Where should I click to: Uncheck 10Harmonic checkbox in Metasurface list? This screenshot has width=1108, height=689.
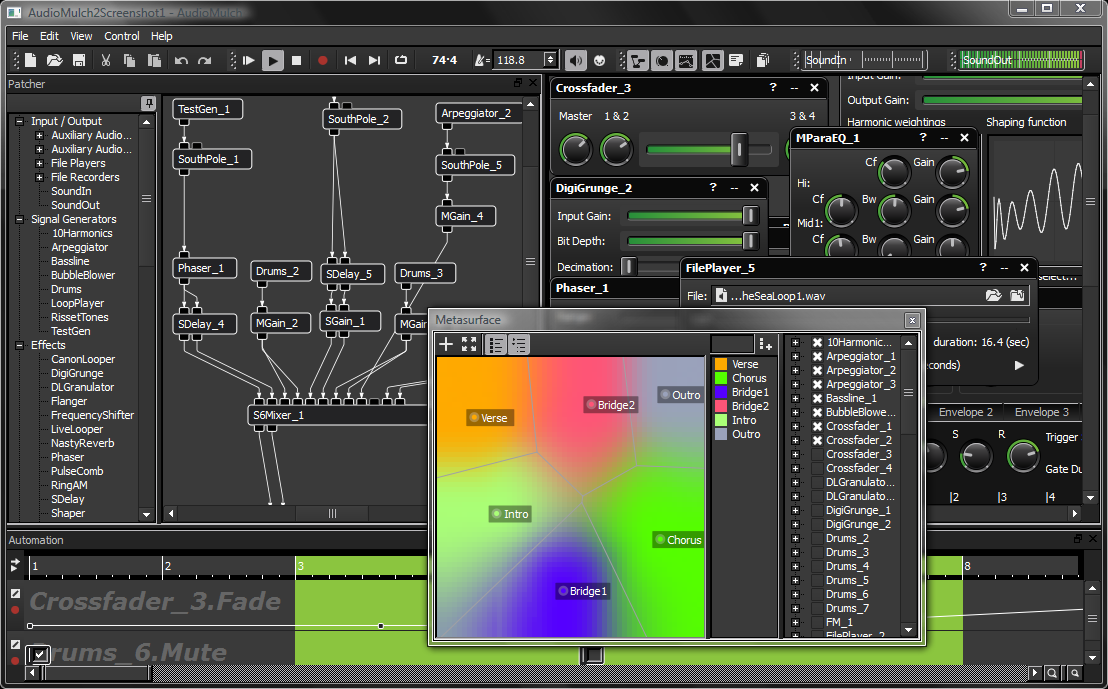pos(818,342)
